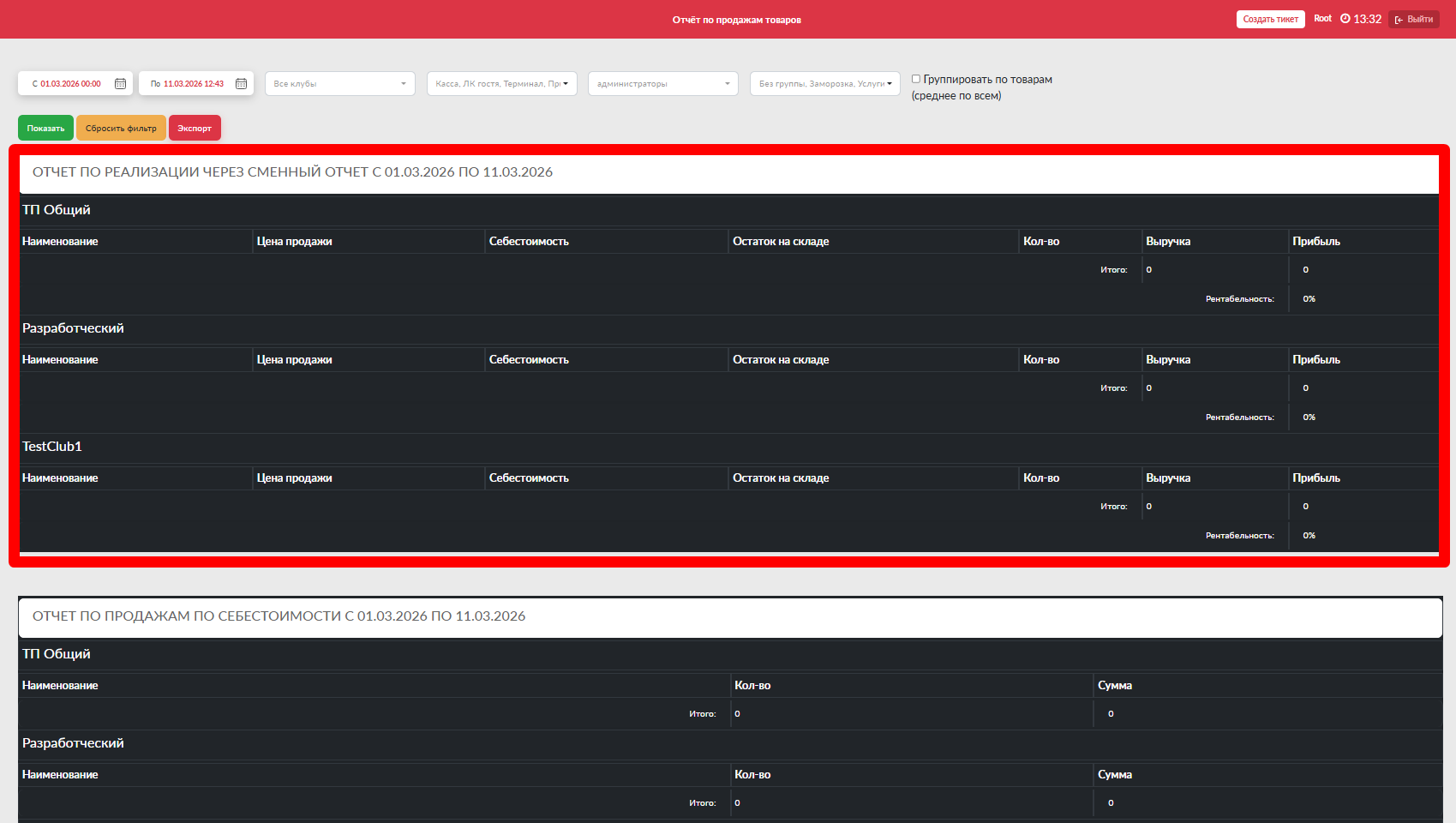
Task: Click the clock icon beside 13:32
Action: pos(1345,19)
